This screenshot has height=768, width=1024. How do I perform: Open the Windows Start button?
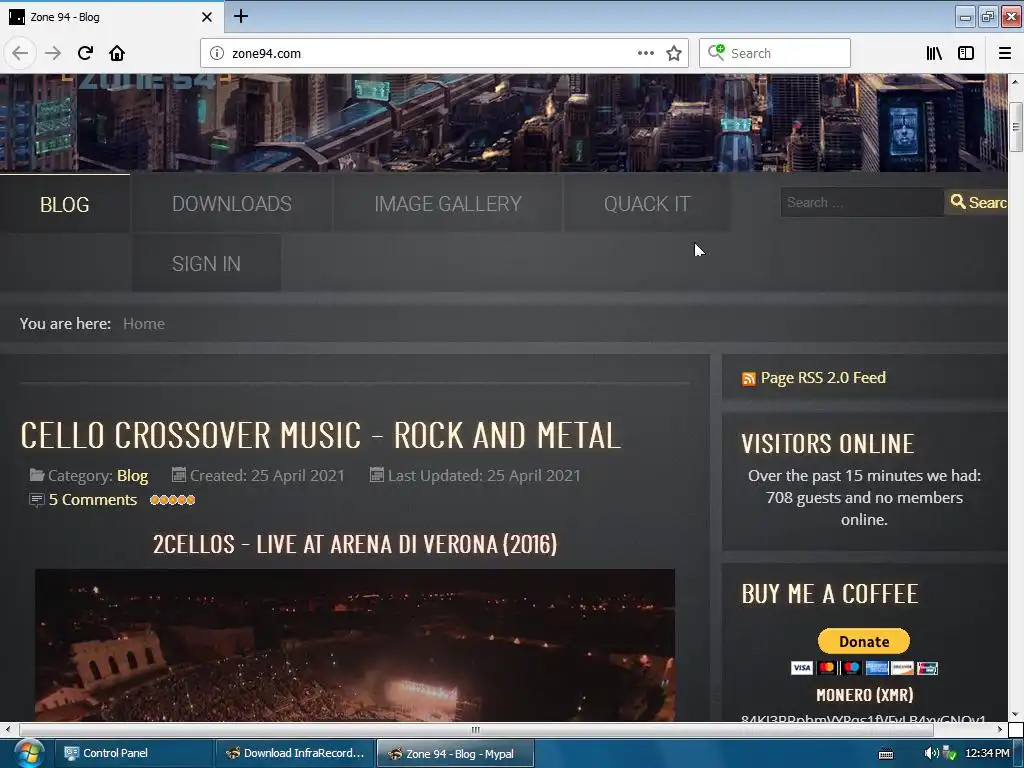[x=28, y=753]
